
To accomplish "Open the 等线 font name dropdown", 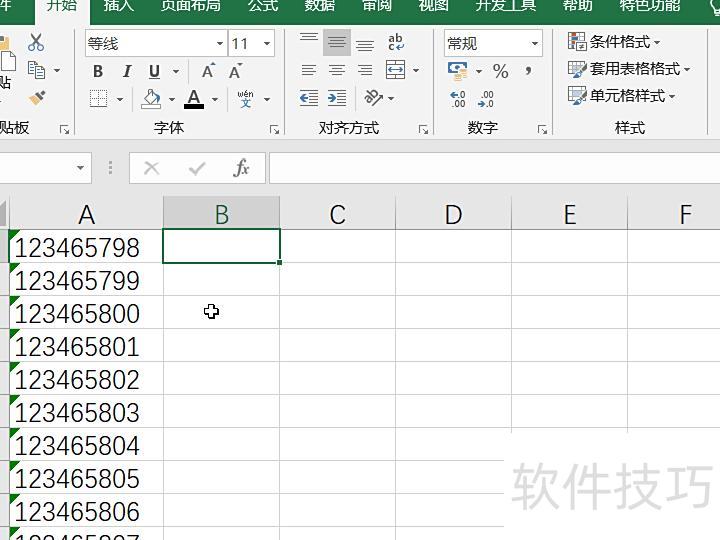I will pos(220,43).
